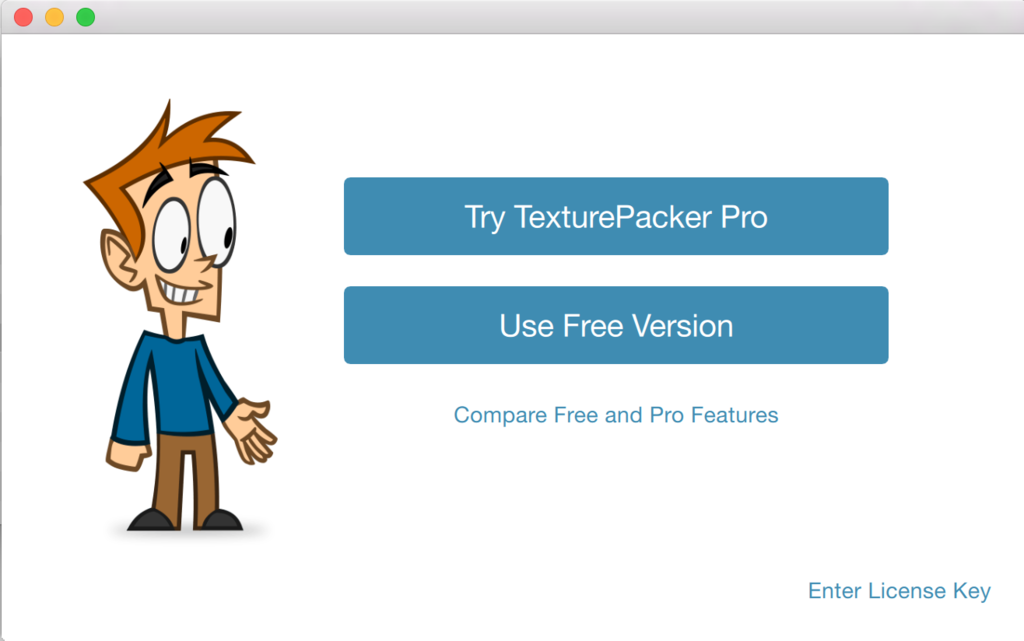The image size is (1024, 641).
Task: Choose Use Free Version
Action: (616, 325)
